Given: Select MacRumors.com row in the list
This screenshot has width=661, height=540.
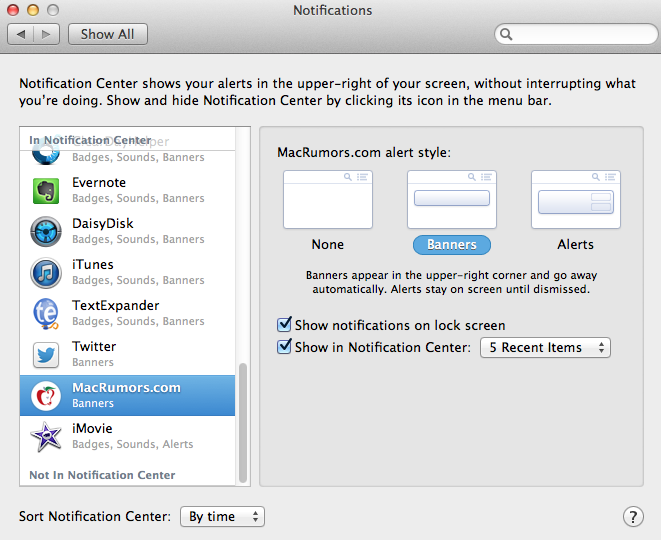Looking at the screenshot, I should coord(127,395).
